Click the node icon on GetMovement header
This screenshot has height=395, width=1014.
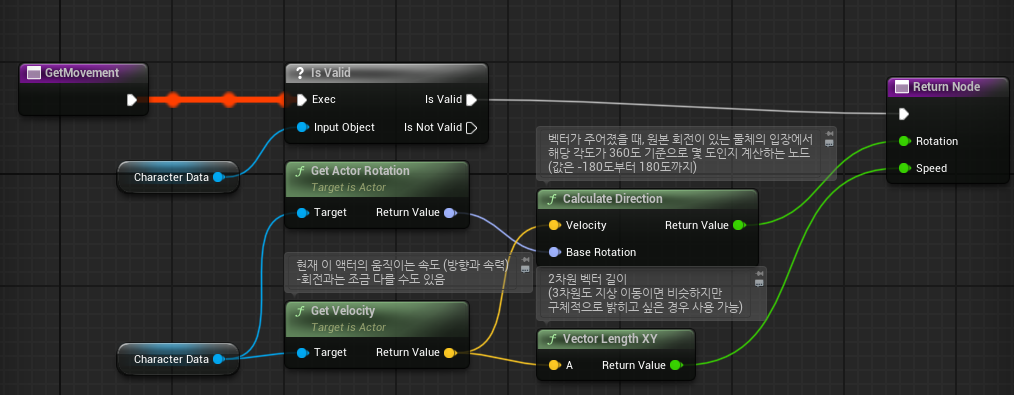(x=34, y=73)
